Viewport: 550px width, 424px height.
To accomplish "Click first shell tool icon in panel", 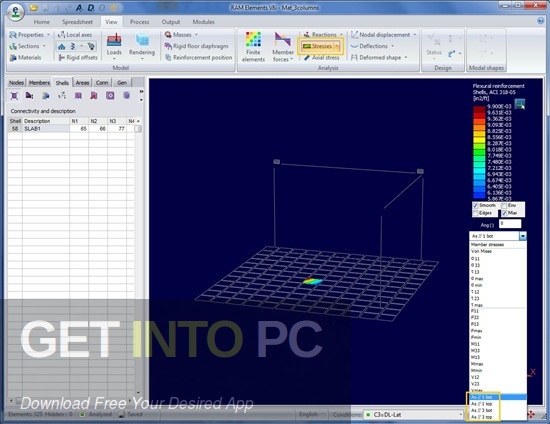I will pos(14,96).
